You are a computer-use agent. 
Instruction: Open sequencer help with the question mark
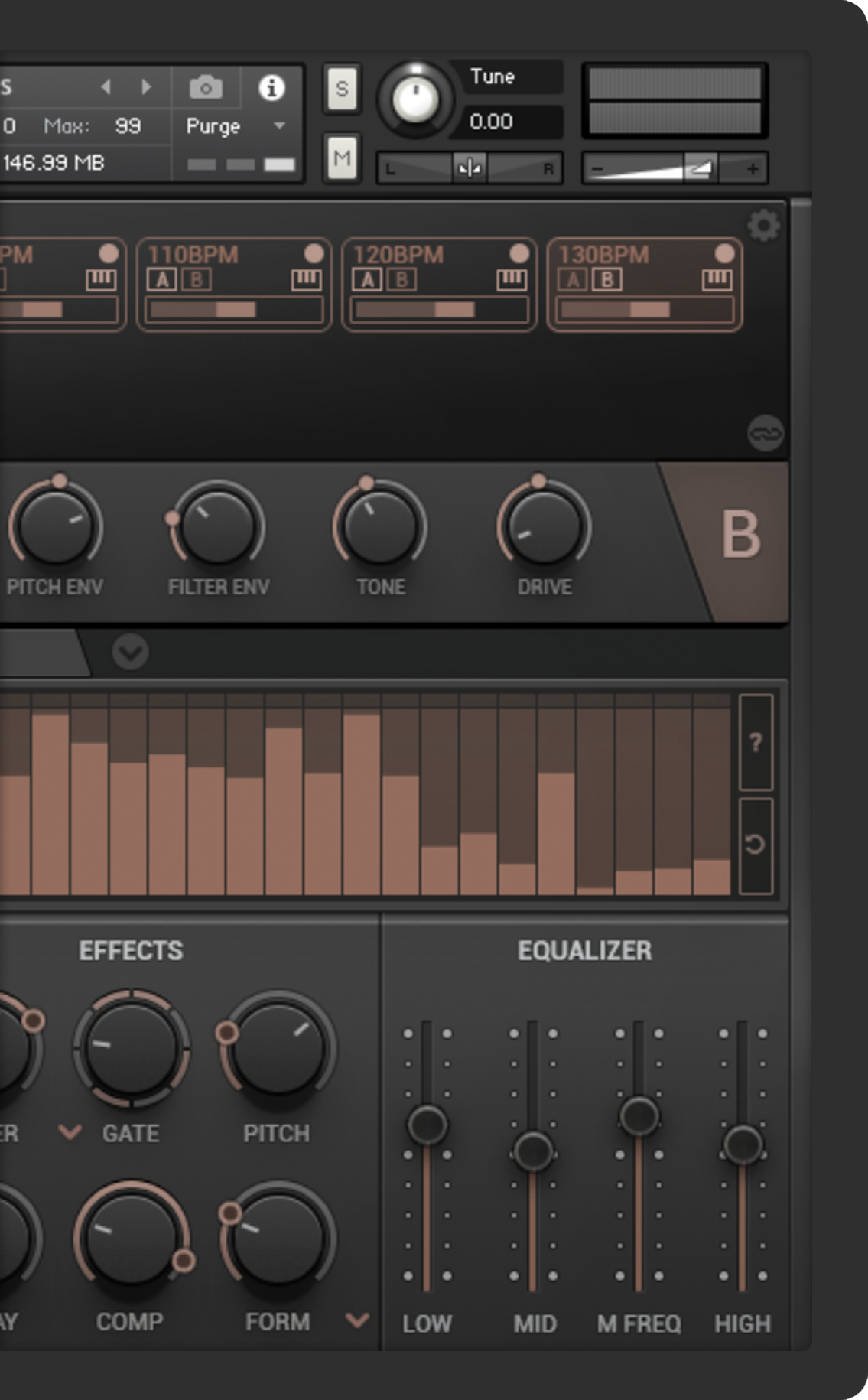click(x=756, y=742)
